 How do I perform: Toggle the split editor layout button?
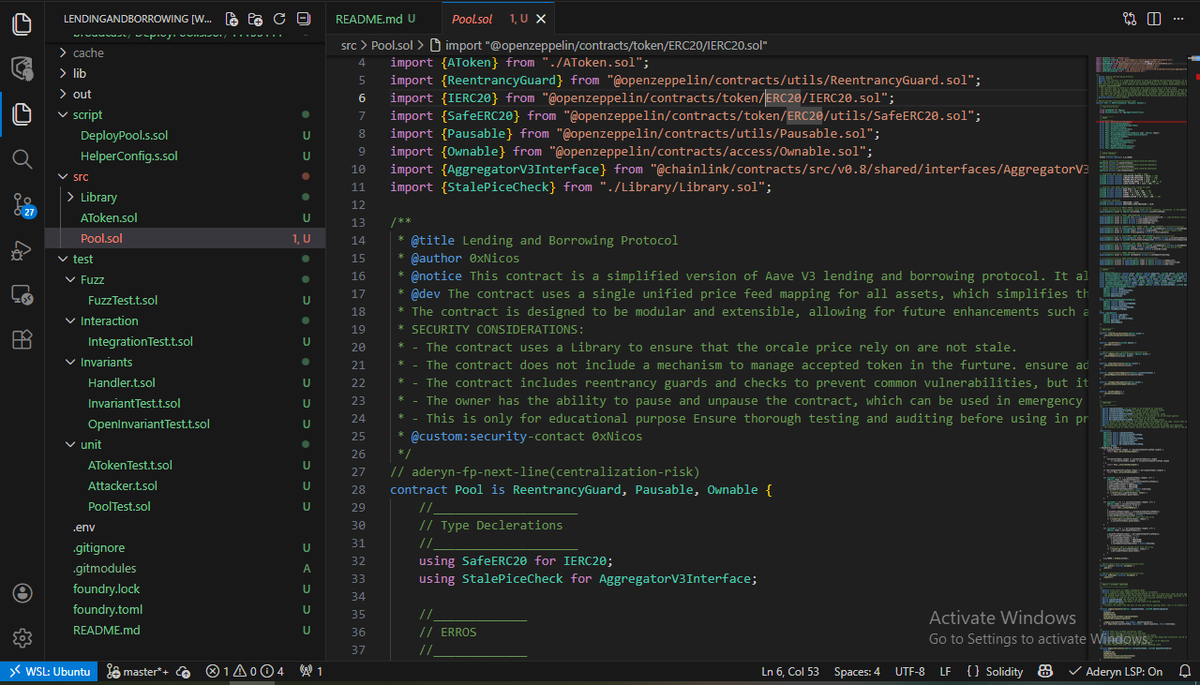1154,19
